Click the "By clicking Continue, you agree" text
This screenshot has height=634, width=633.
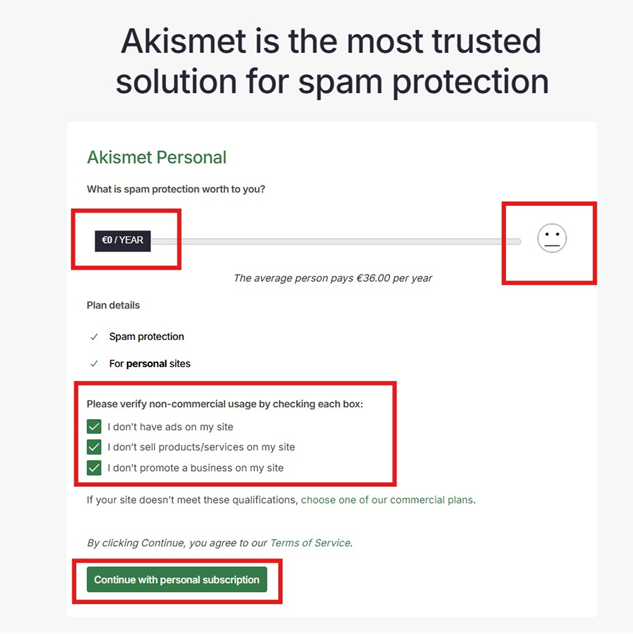[177, 543]
